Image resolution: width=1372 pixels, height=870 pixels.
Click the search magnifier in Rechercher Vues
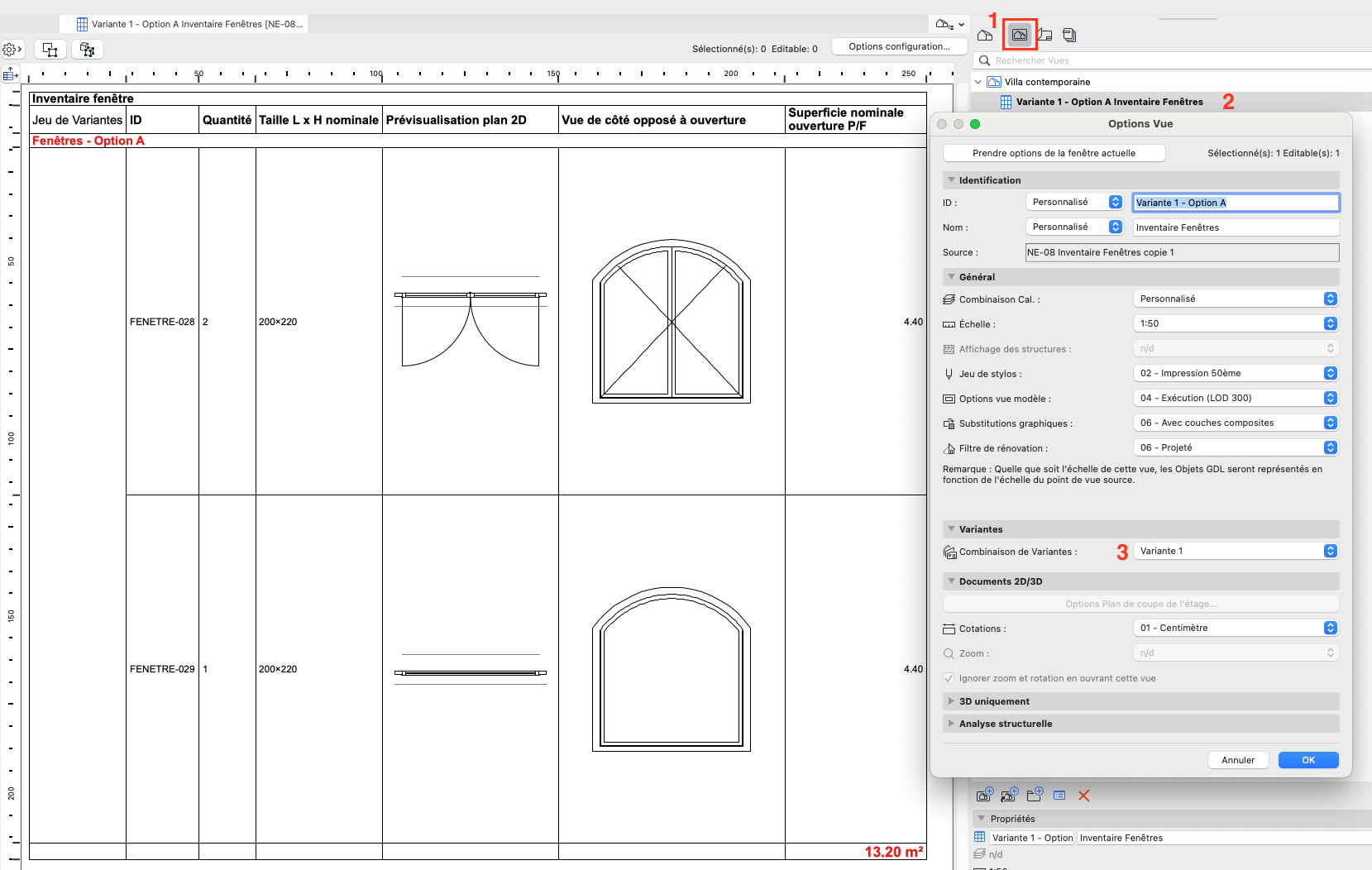pyautogui.click(x=984, y=60)
